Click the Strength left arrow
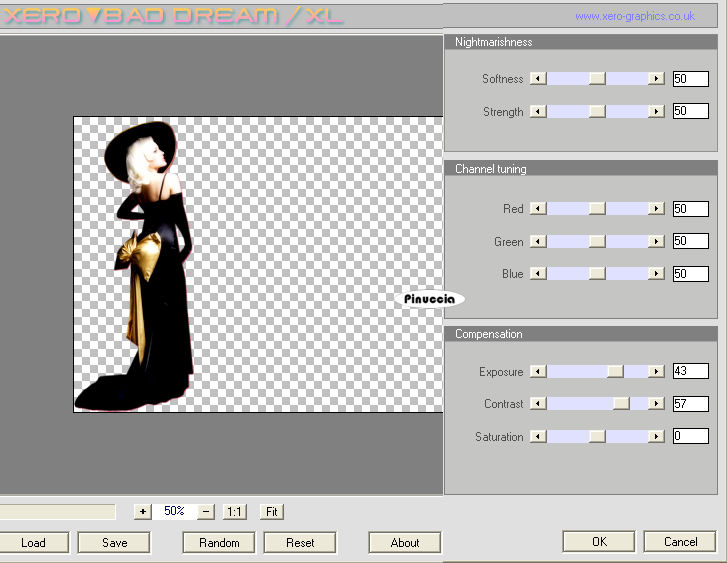727x563 pixels. coord(538,111)
